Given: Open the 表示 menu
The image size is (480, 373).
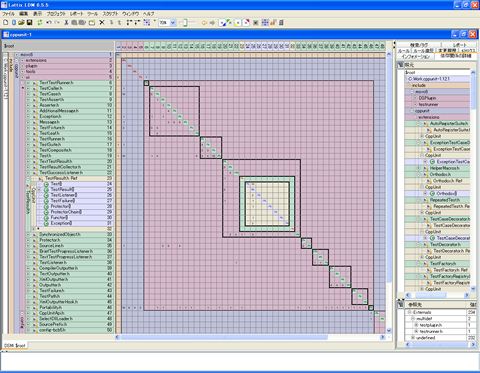Looking at the screenshot, I should click(x=37, y=14).
